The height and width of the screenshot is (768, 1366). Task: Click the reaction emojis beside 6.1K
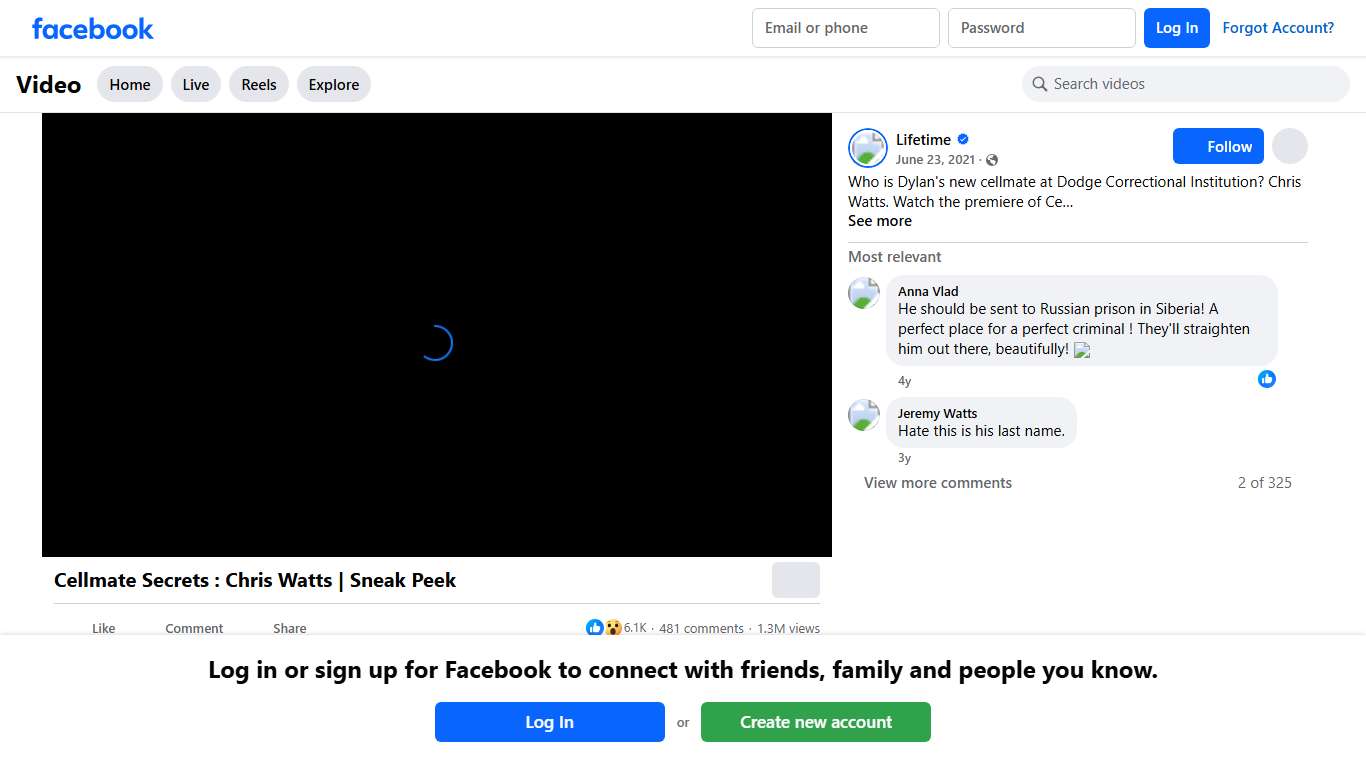click(x=604, y=628)
